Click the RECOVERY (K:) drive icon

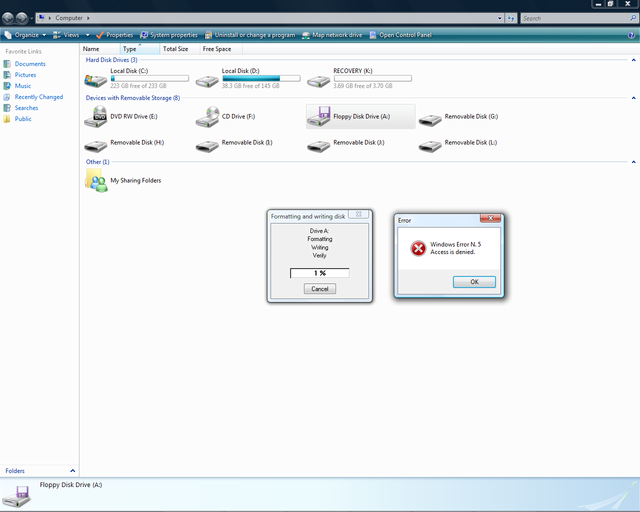pos(319,78)
